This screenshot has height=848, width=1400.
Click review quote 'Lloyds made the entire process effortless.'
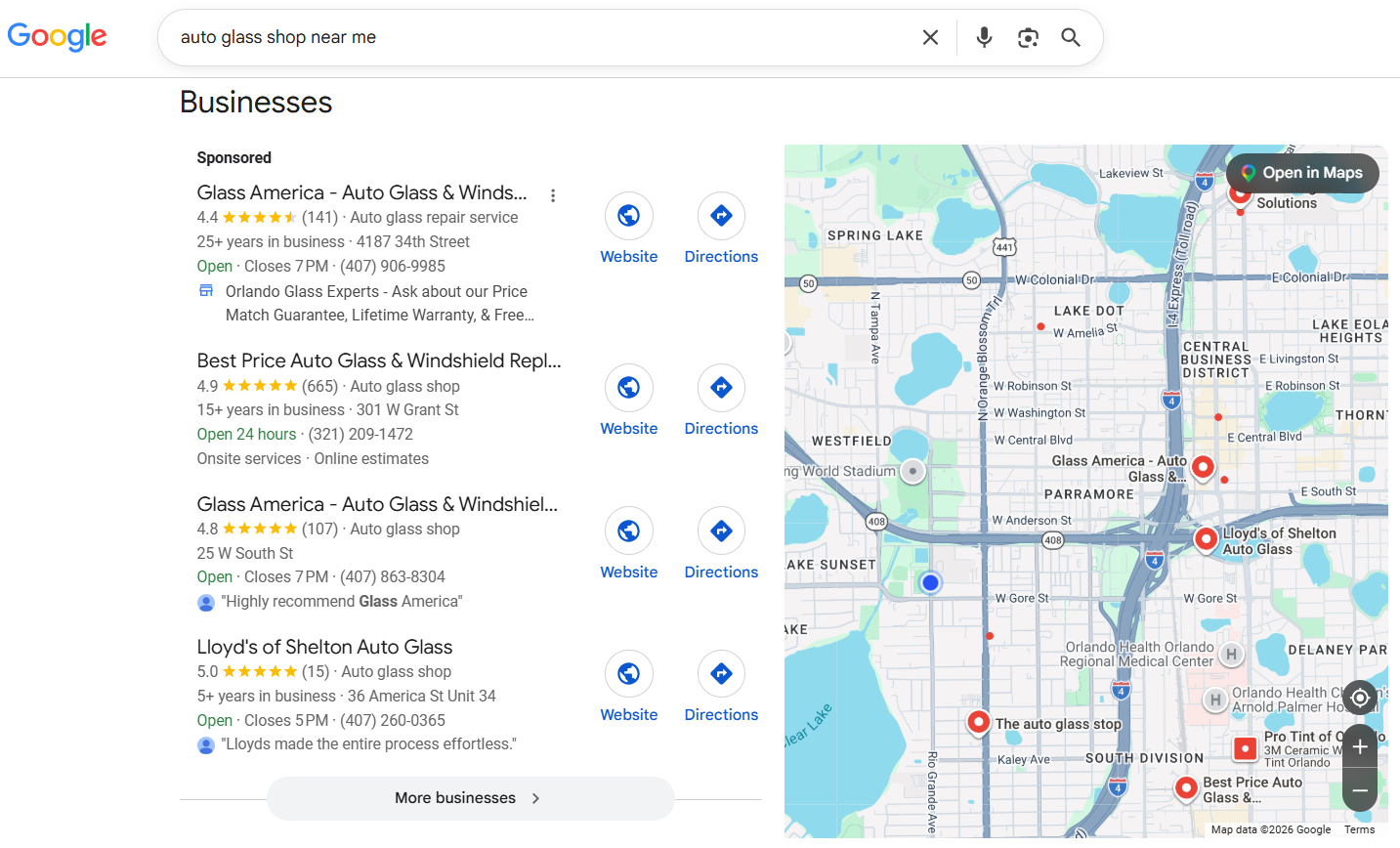click(x=369, y=743)
